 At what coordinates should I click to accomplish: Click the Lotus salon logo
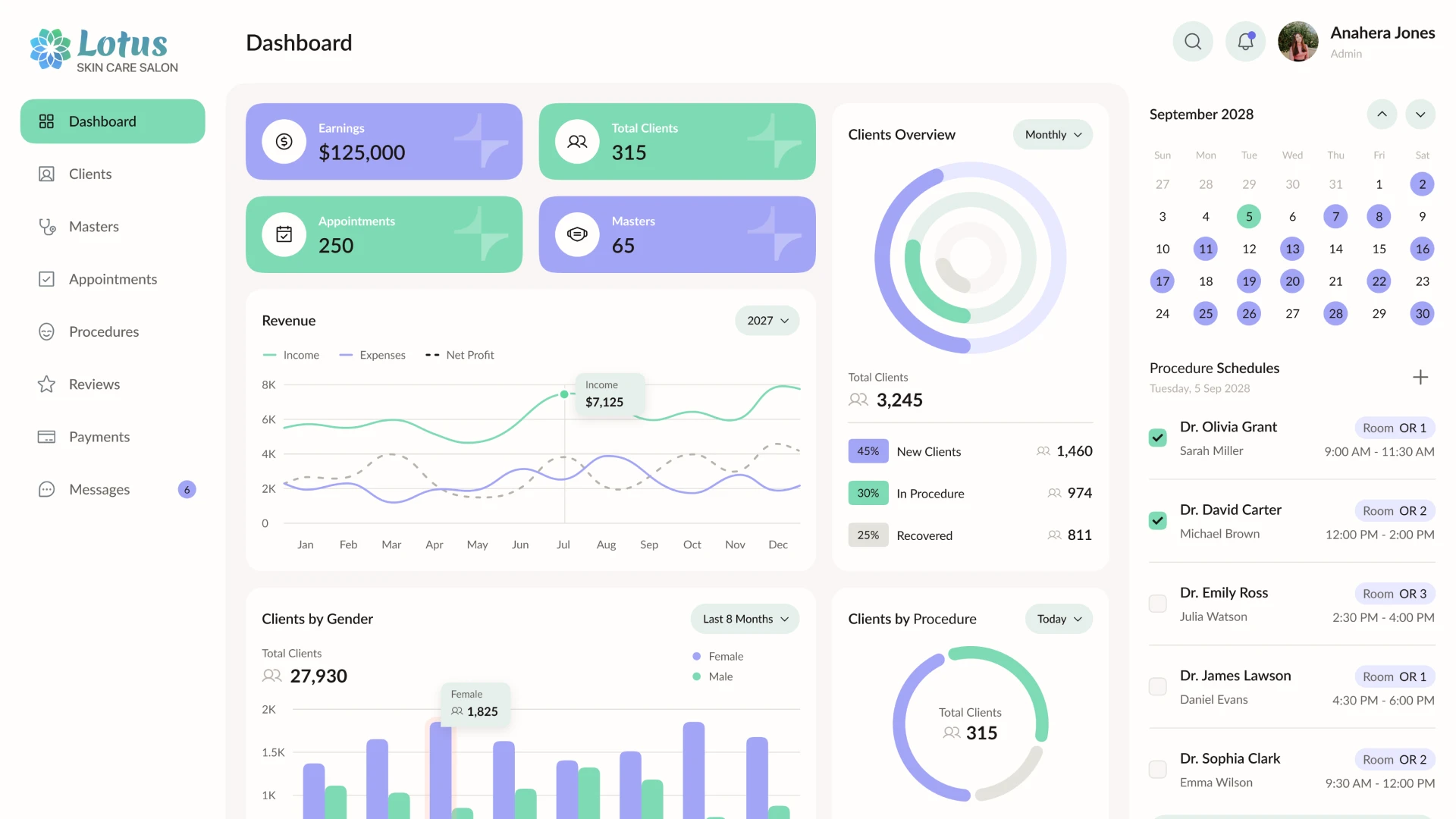pyautogui.click(x=104, y=50)
